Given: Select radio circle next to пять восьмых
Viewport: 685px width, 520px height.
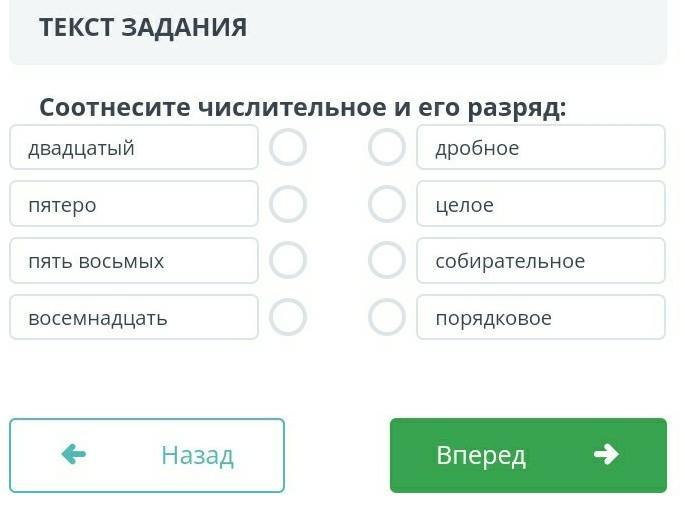Looking at the screenshot, I should point(288,261).
